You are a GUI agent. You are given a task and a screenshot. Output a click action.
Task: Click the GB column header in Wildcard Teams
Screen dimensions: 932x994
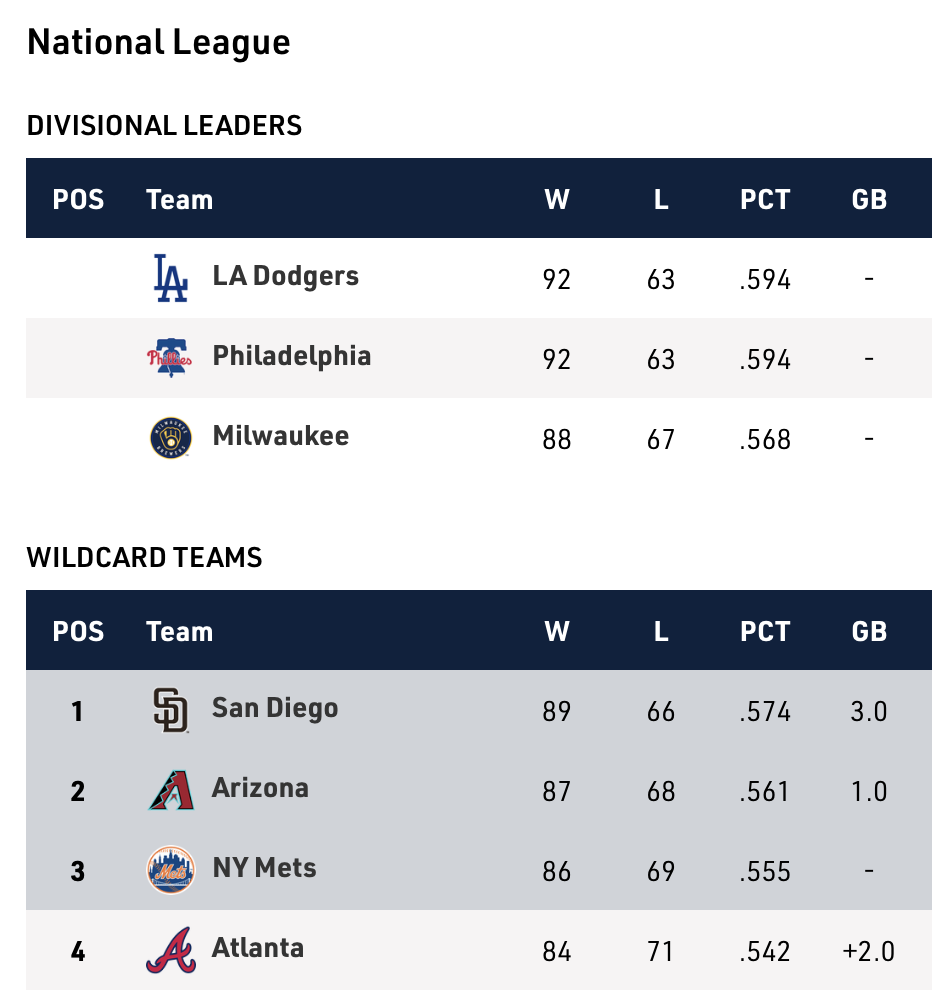[869, 631]
